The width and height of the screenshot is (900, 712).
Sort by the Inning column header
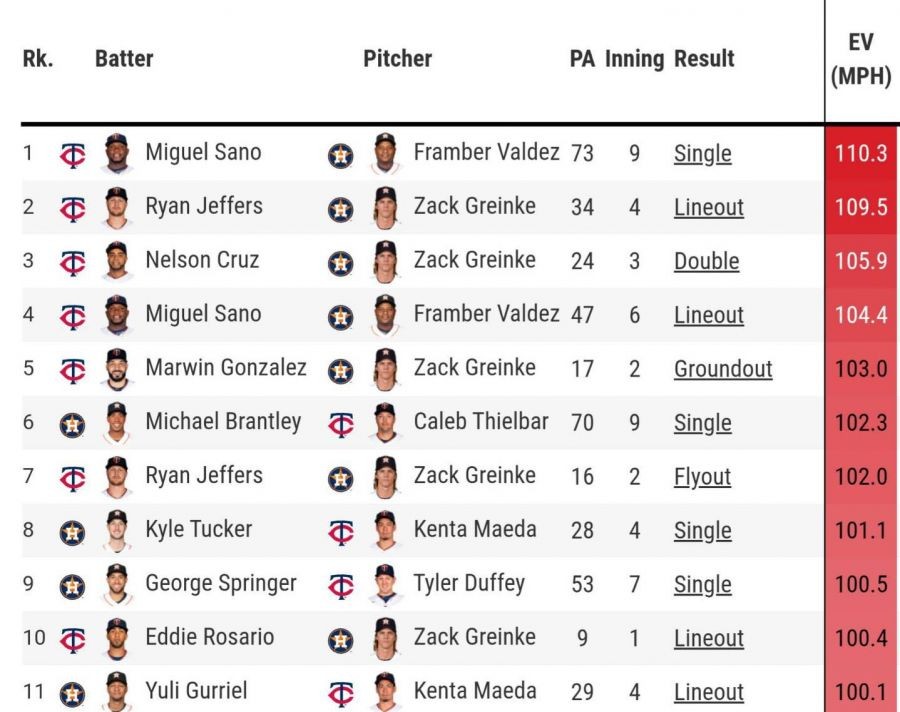(634, 59)
